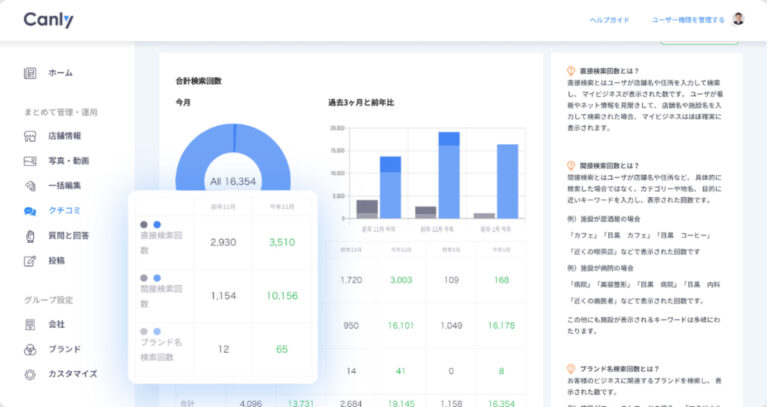
Task: Click the 質問と回答 icon in sidebar
Action: coord(30,236)
